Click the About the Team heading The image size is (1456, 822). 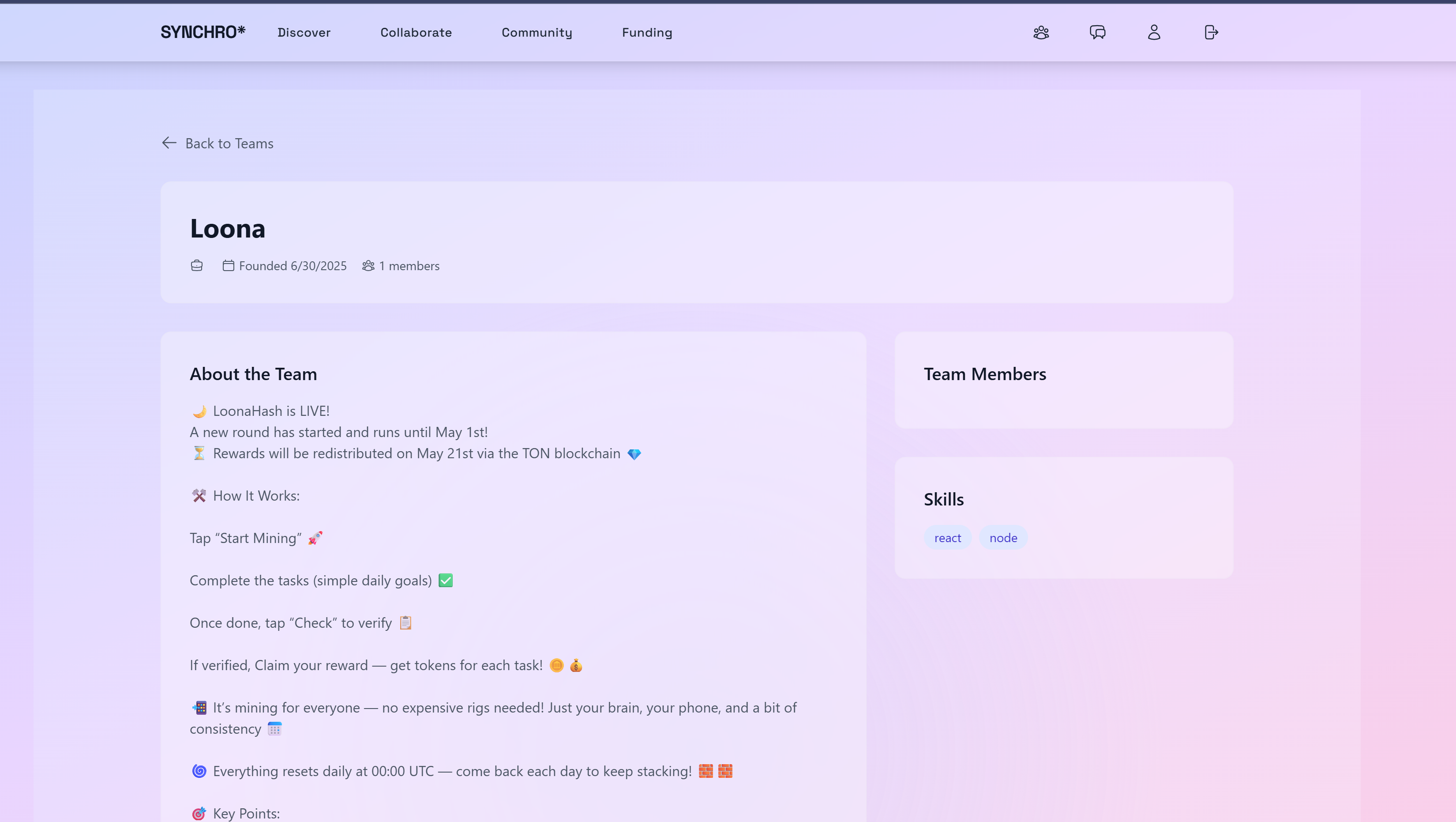pyautogui.click(x=253, y=374)
